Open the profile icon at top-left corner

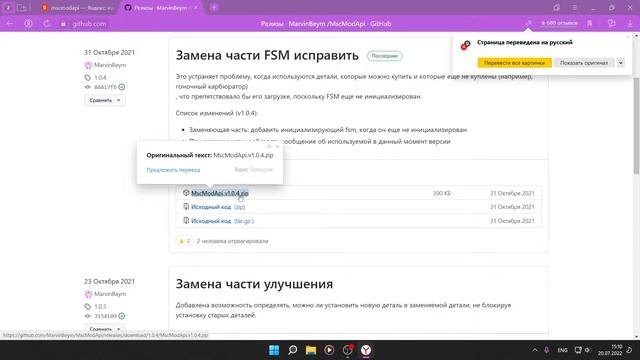click(8, 7)
